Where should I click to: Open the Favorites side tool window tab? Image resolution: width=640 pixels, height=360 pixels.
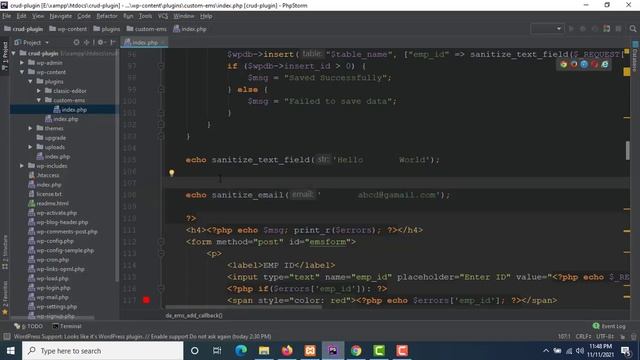[4, 298]
